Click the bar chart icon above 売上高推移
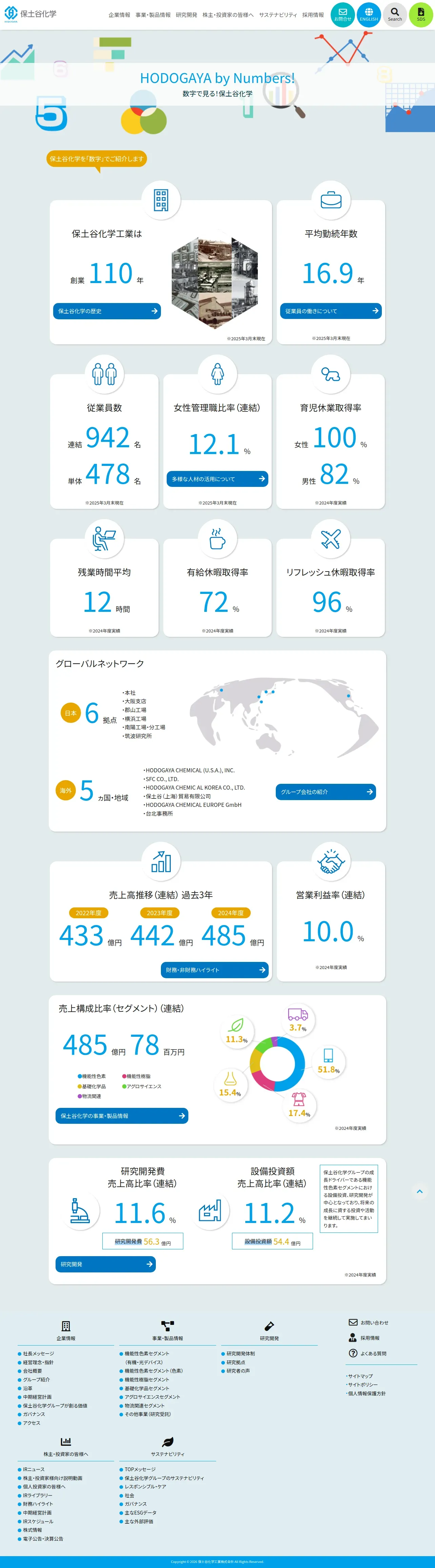 point(161,861)
